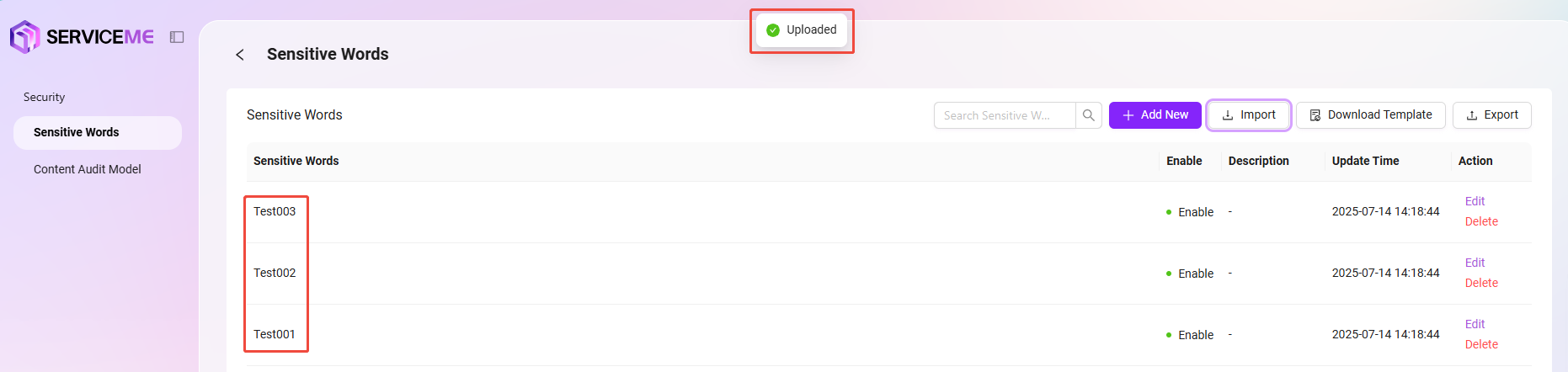The height and width of the screenshot is (372, 1568).
Task: Delete the Test001 entry
Action: (x=1481, y=344)
